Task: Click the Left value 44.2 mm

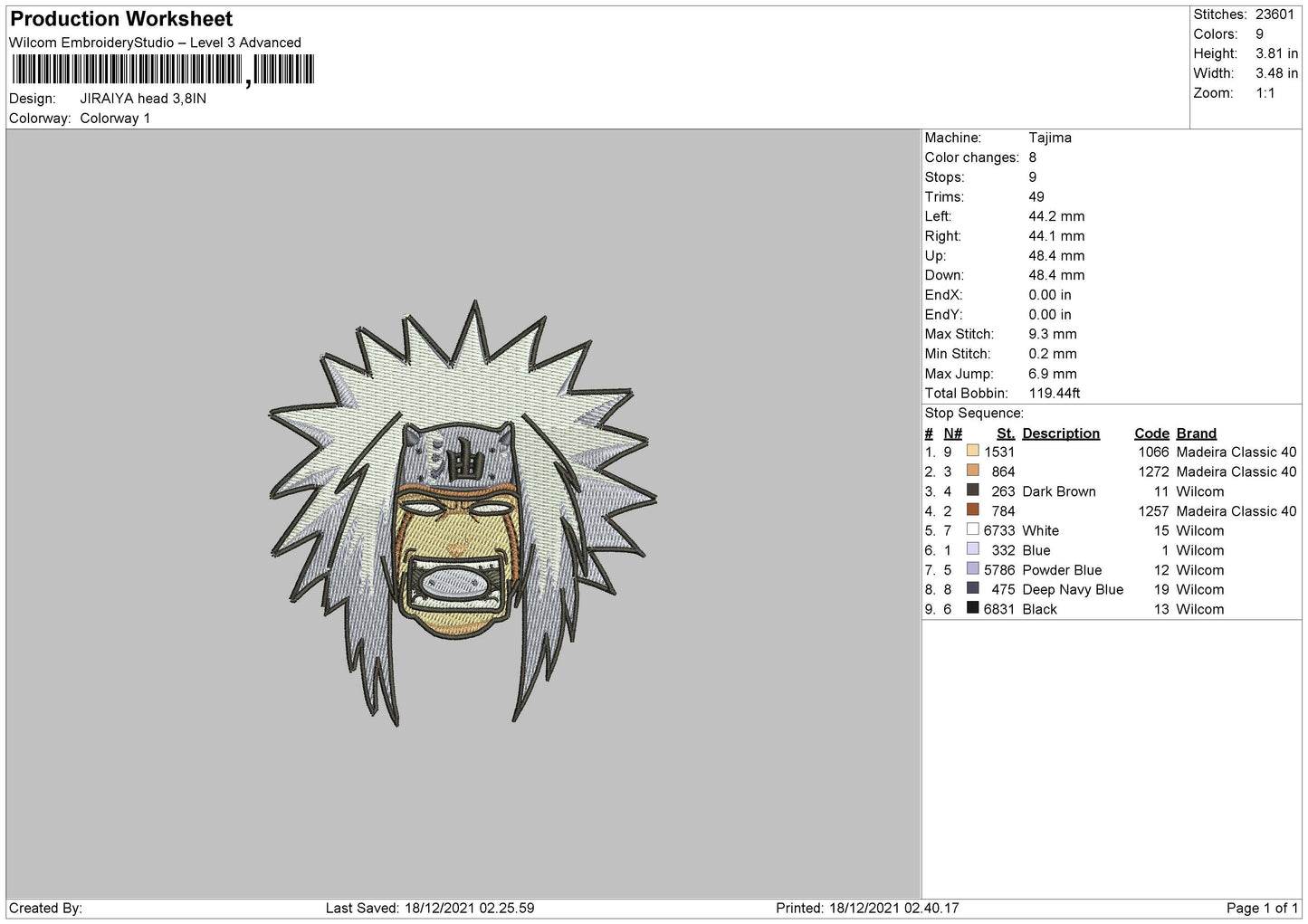Action: [1056, 216]
